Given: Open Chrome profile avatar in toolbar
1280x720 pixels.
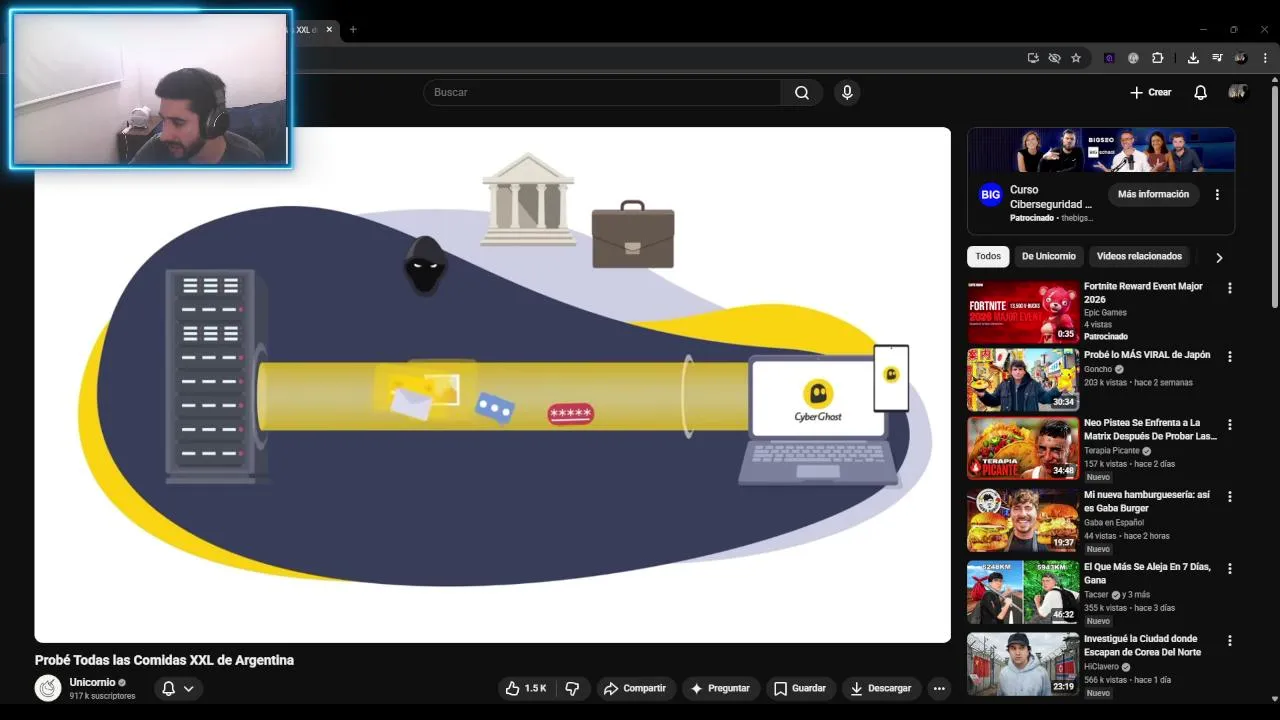Looking at the screenshot, I should (x=1241, y=58).
